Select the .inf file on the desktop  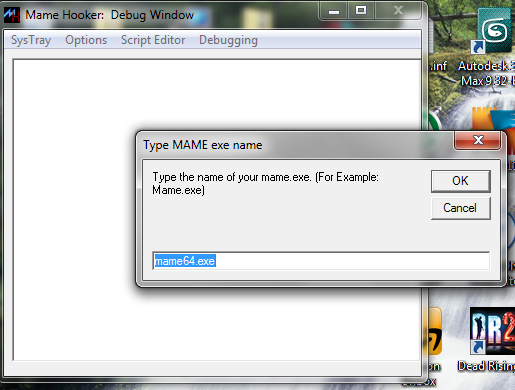[438, 66]
